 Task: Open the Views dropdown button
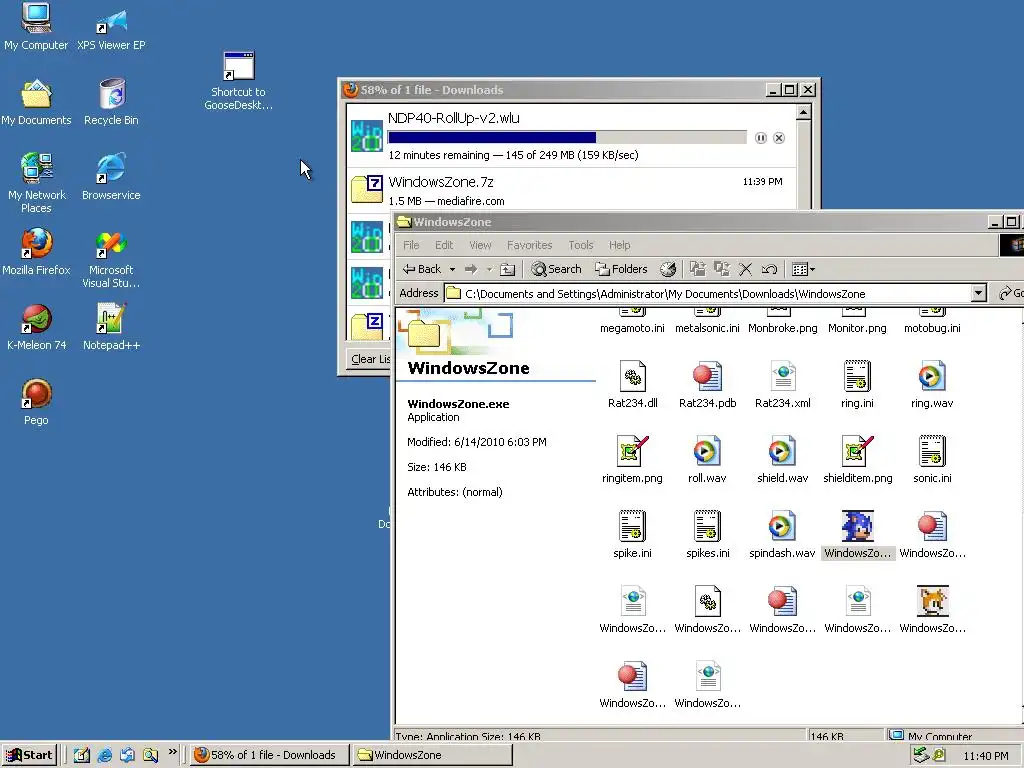coord(803,269)
